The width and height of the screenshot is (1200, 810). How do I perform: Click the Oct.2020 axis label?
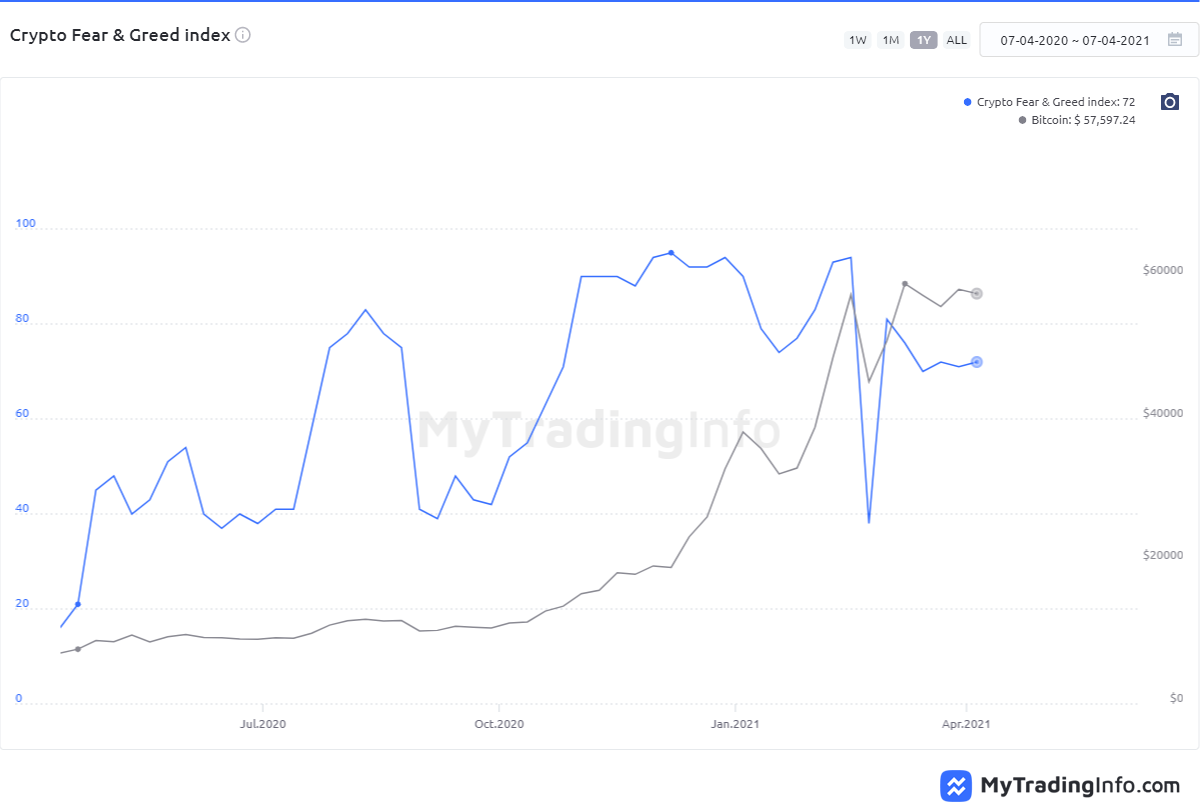[x=498, y=724]
